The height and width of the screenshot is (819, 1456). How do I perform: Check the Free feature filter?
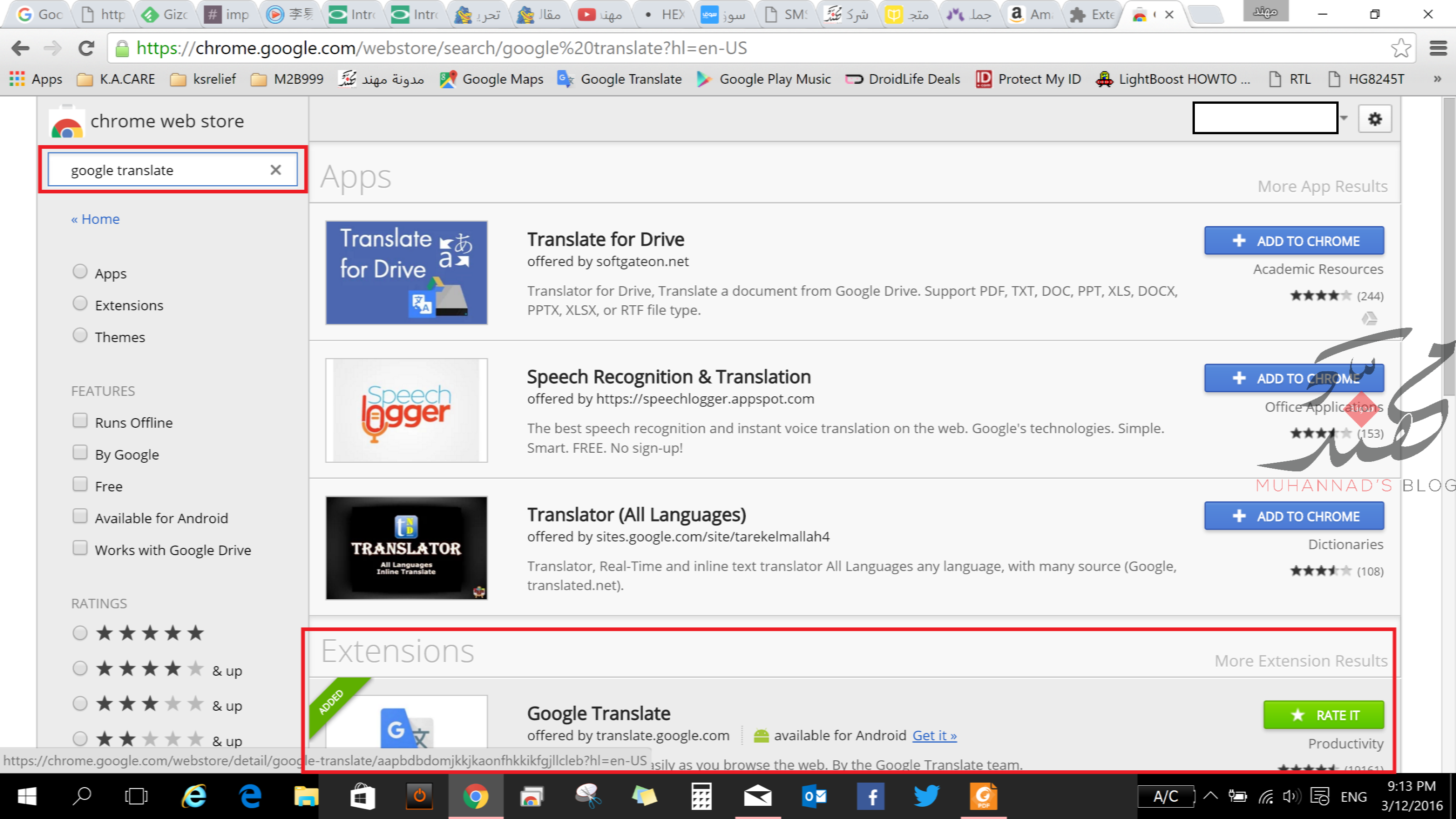80,485
